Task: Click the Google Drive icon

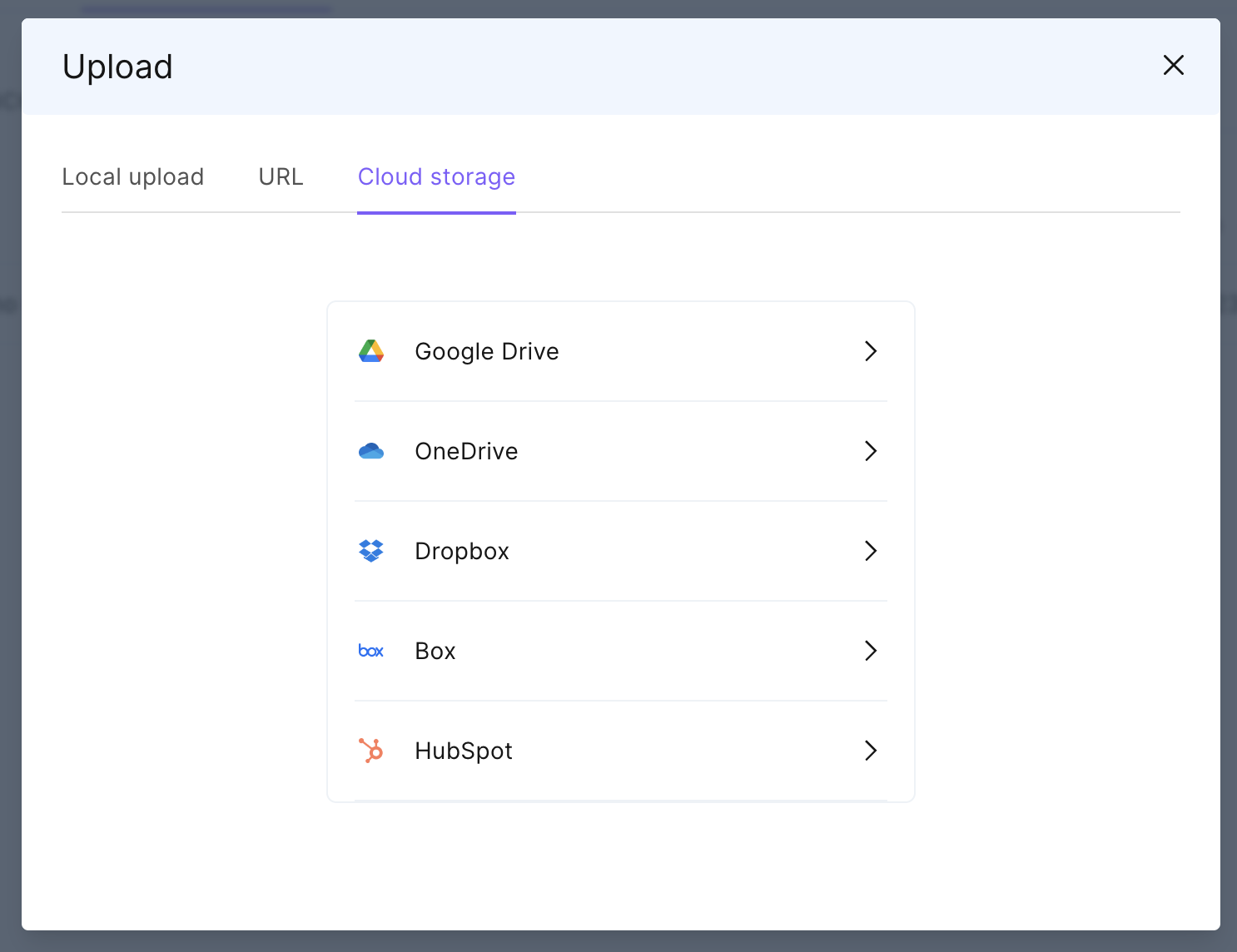Action: (x=370, y=351)
